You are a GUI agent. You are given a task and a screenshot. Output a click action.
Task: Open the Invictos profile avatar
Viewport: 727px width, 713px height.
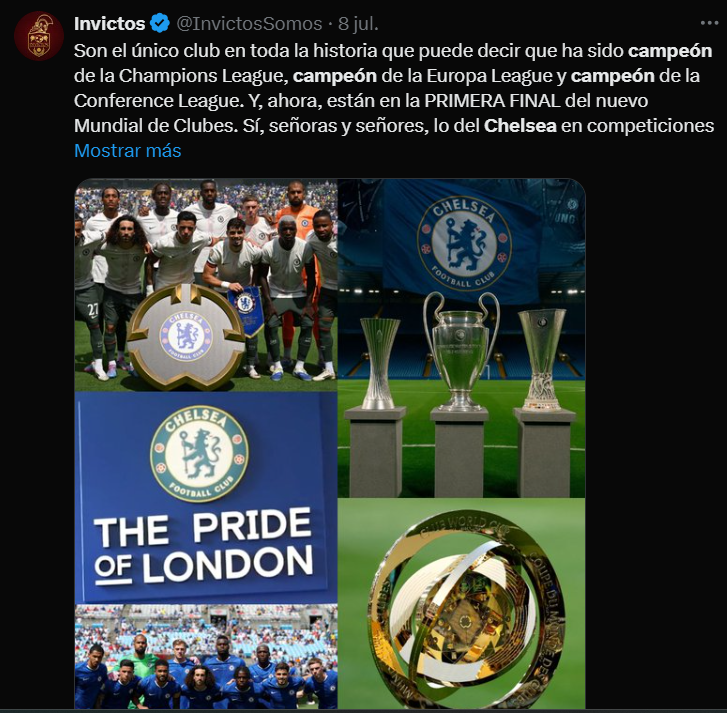click(x=38, y=36)
